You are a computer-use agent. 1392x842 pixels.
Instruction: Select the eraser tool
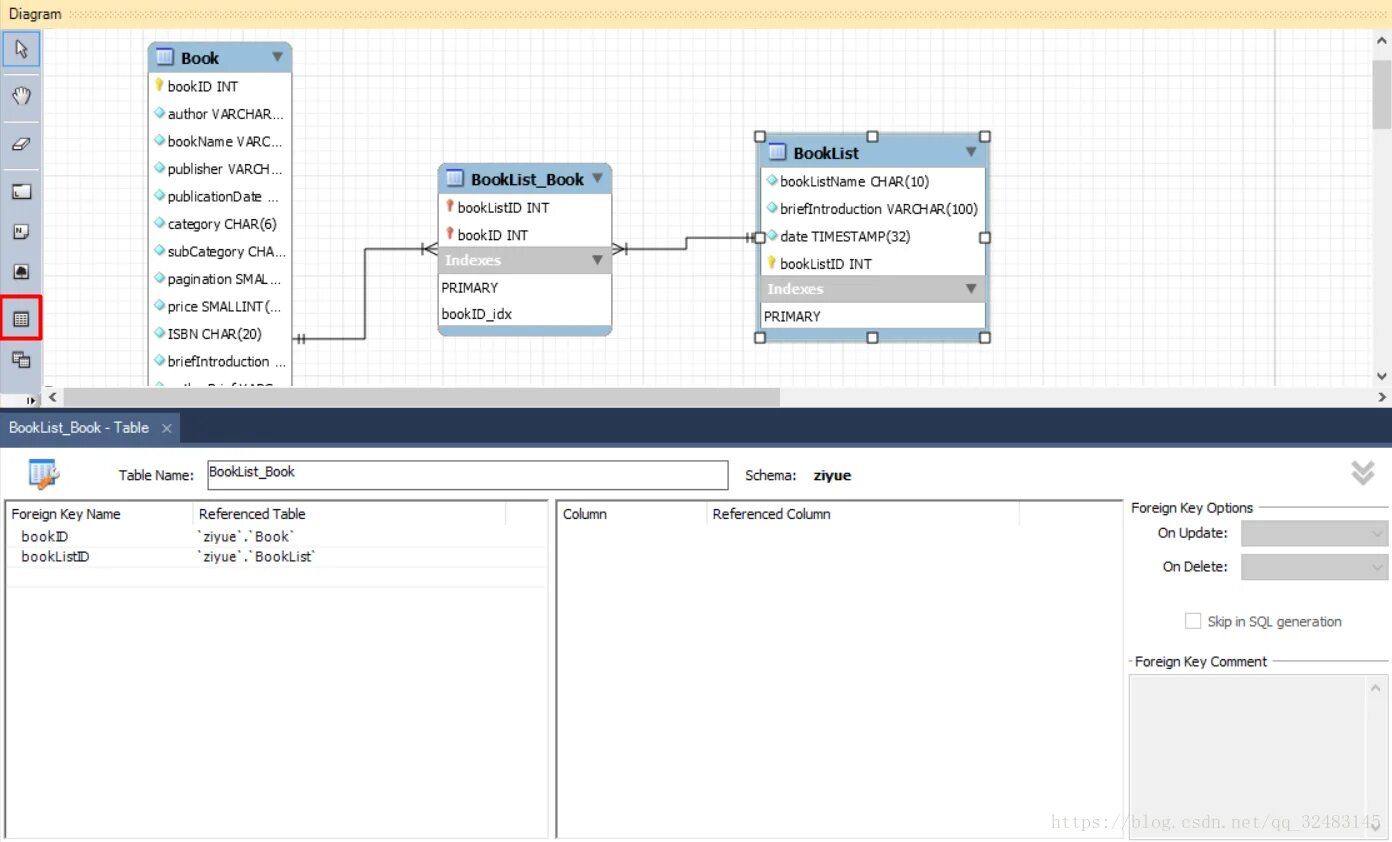21,143
